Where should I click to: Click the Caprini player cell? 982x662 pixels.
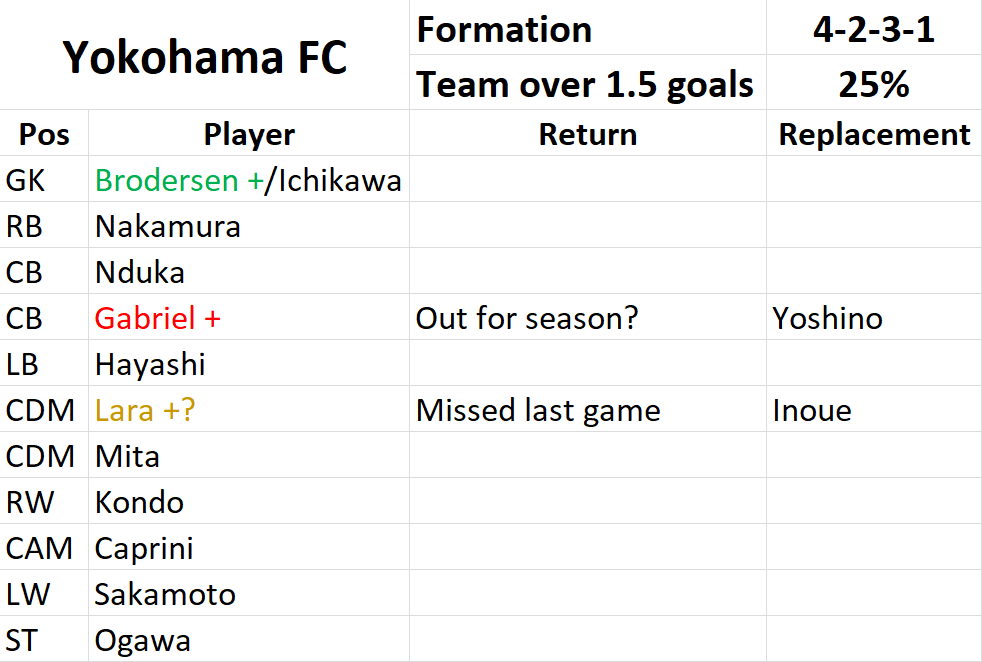(249, 547)
